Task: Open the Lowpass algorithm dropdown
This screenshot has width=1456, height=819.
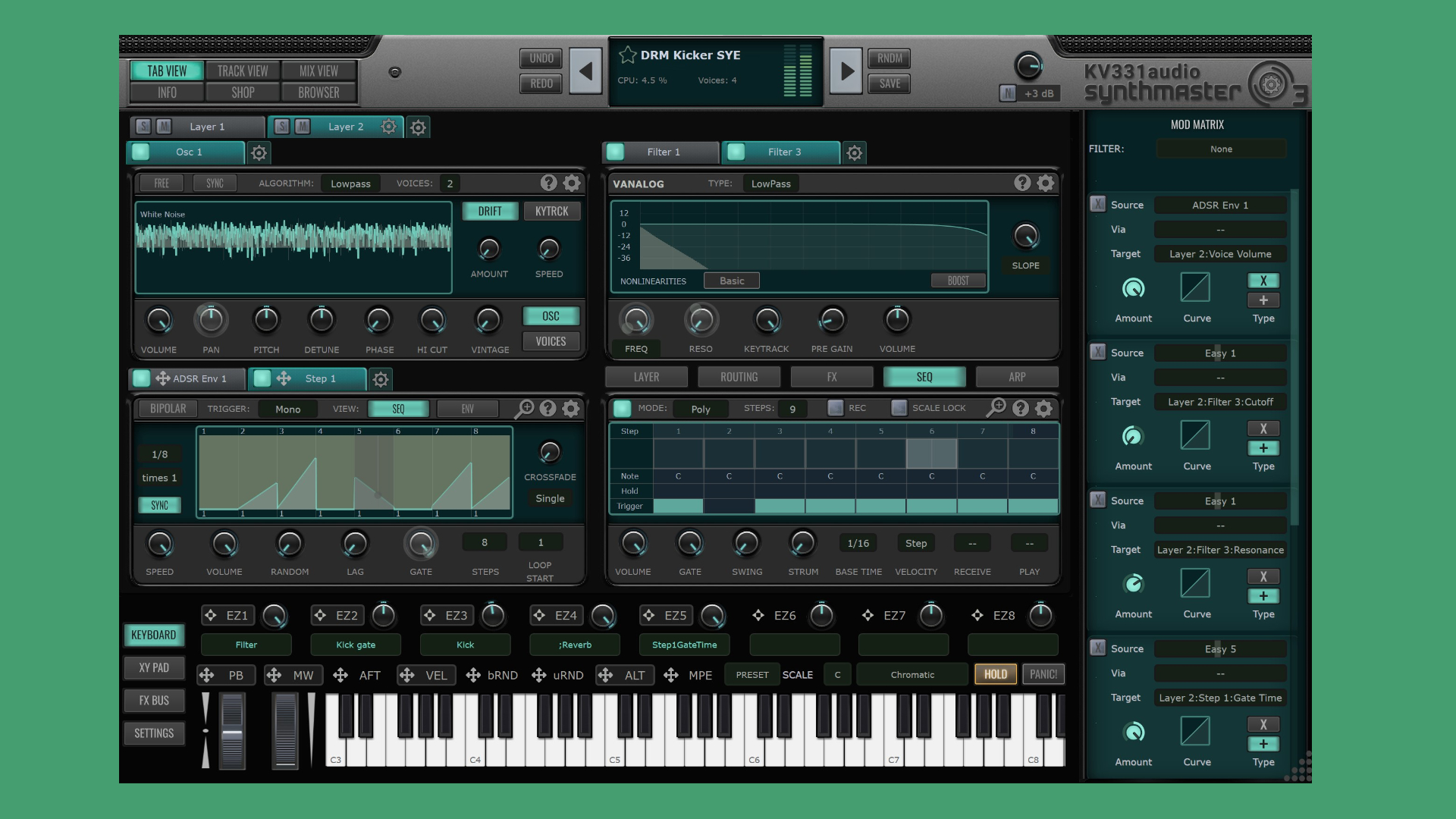Action: pyautogui.click(x=350, y=183)
